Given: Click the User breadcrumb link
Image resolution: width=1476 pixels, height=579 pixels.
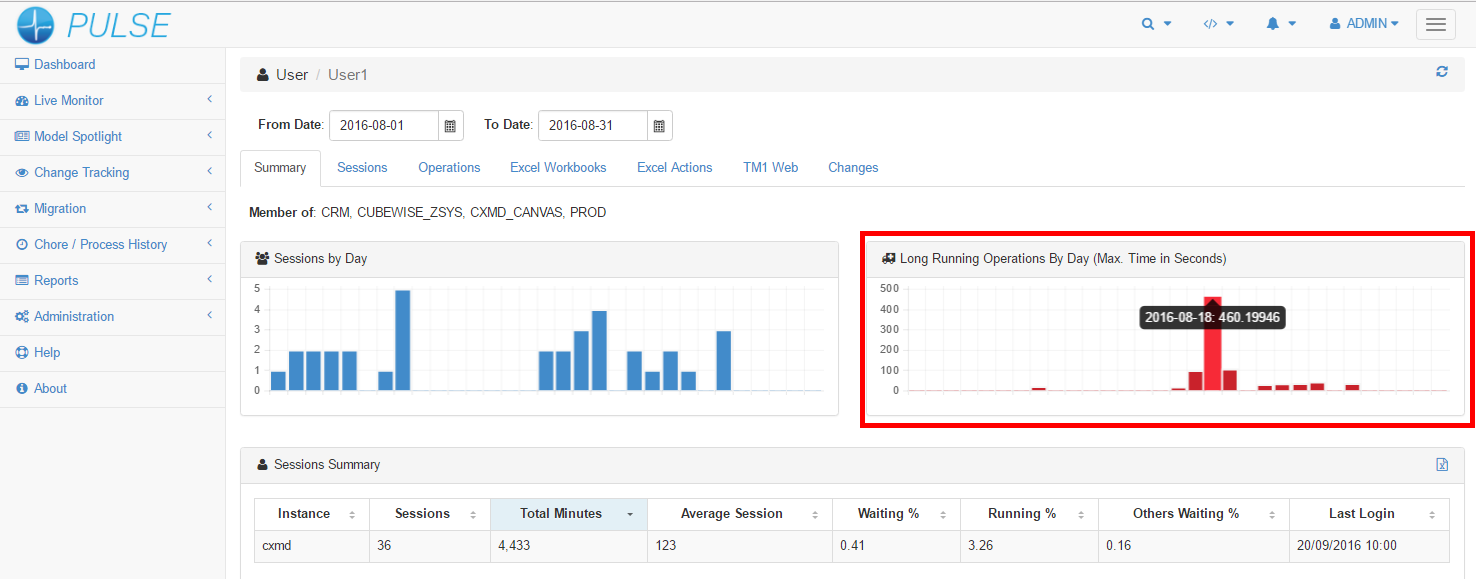Looking at the screenshot, I should pyautogui.click(x=291, y=75).
